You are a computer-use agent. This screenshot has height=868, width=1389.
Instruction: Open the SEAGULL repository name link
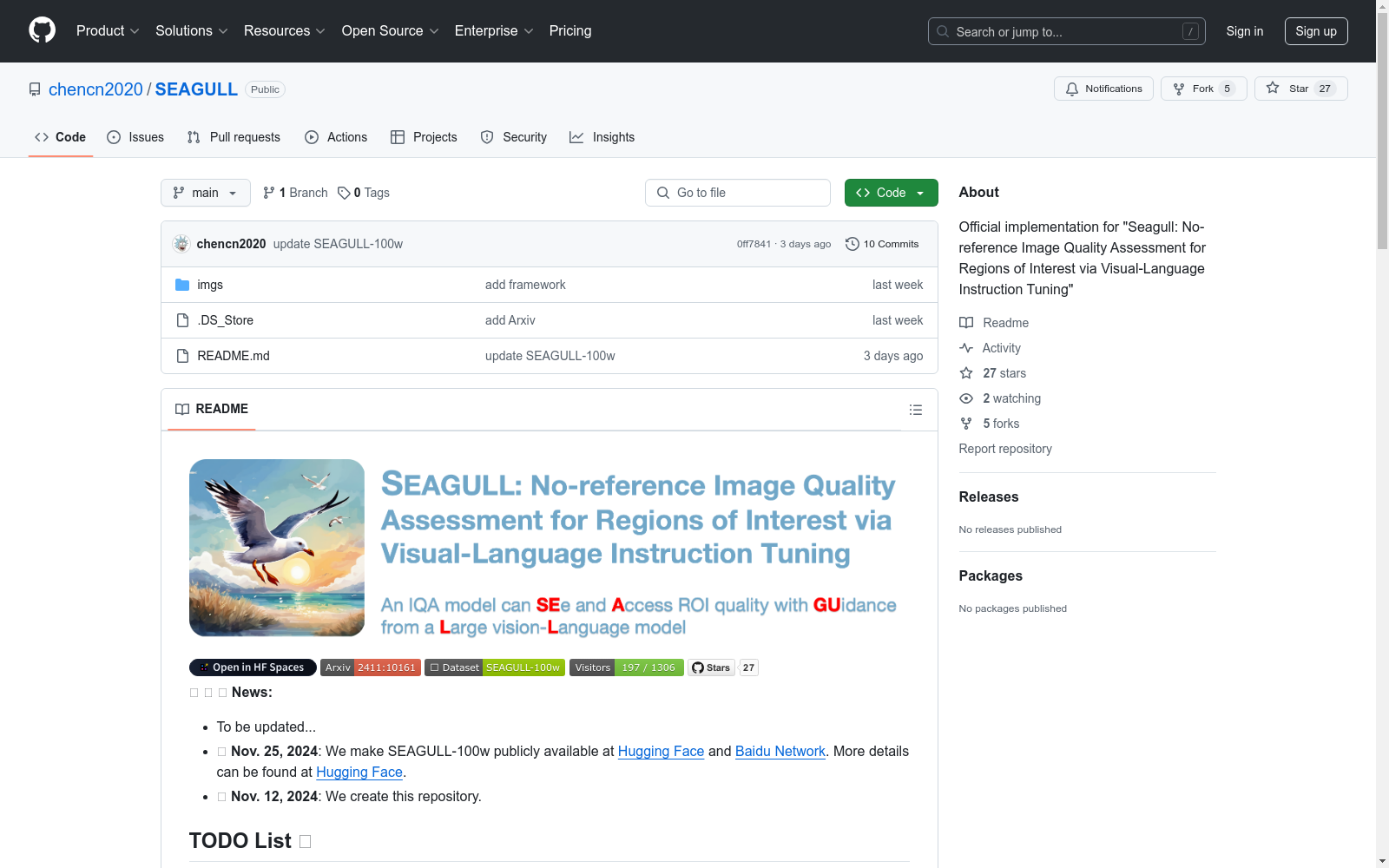coord(196,89)
